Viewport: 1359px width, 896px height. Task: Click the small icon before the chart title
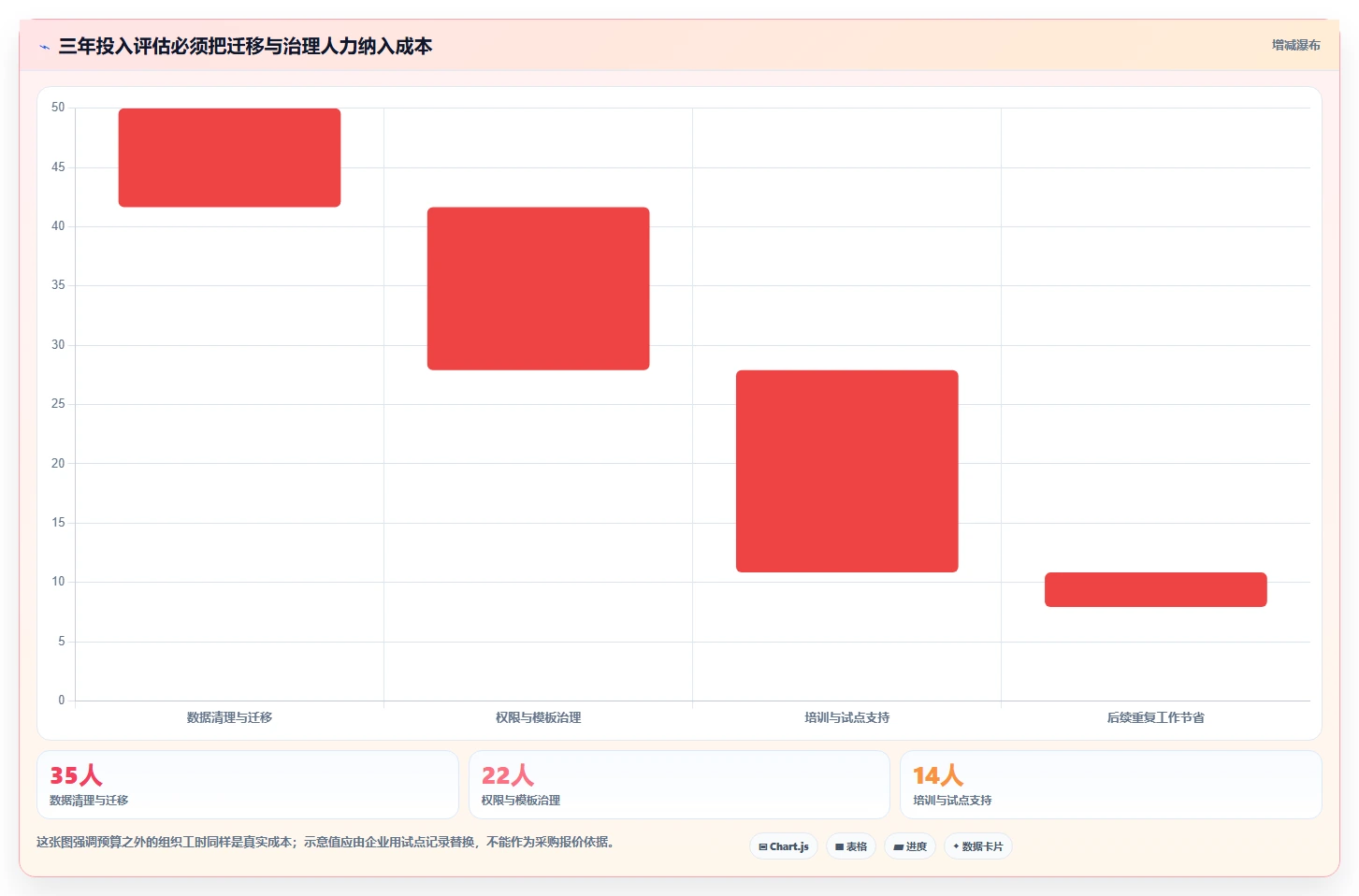click(x=44, y=47)
